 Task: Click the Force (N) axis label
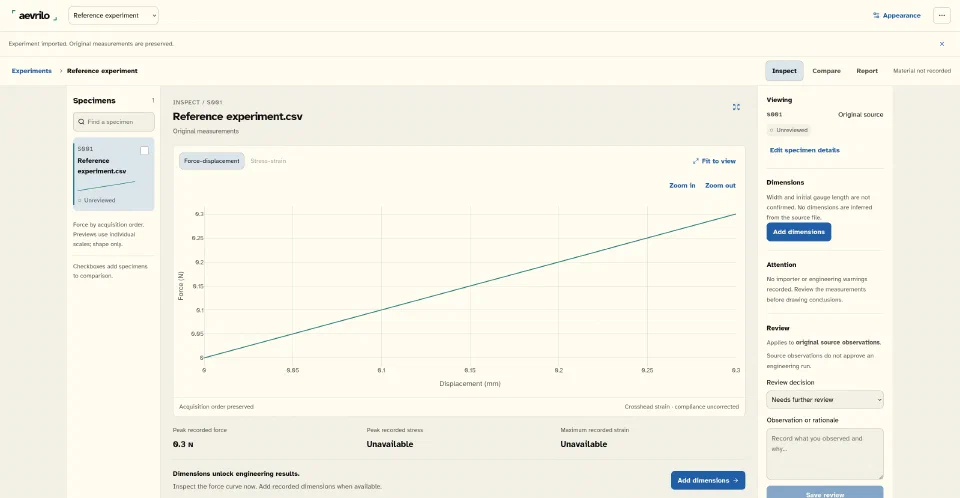coord(181,285)
